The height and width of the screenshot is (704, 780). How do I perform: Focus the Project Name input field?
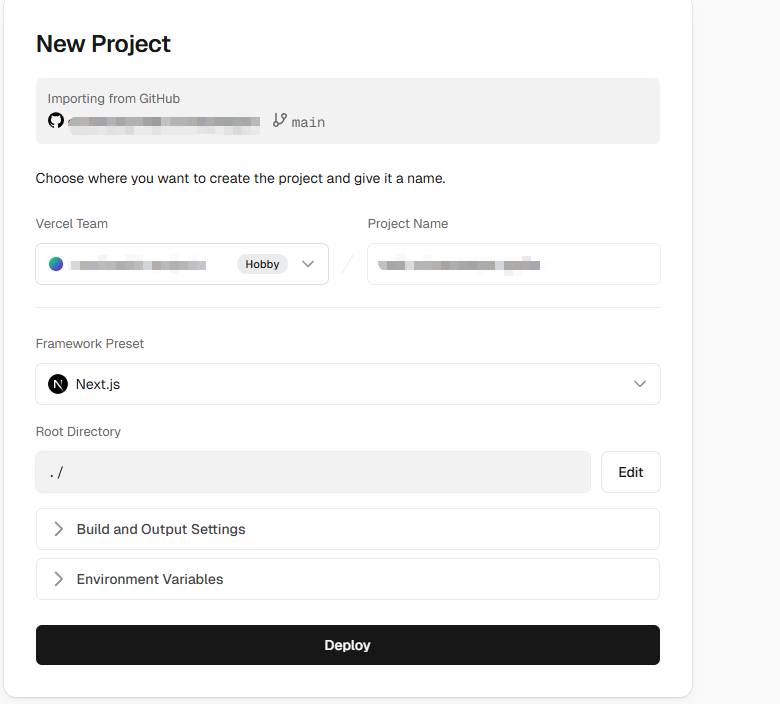[513, 264]
